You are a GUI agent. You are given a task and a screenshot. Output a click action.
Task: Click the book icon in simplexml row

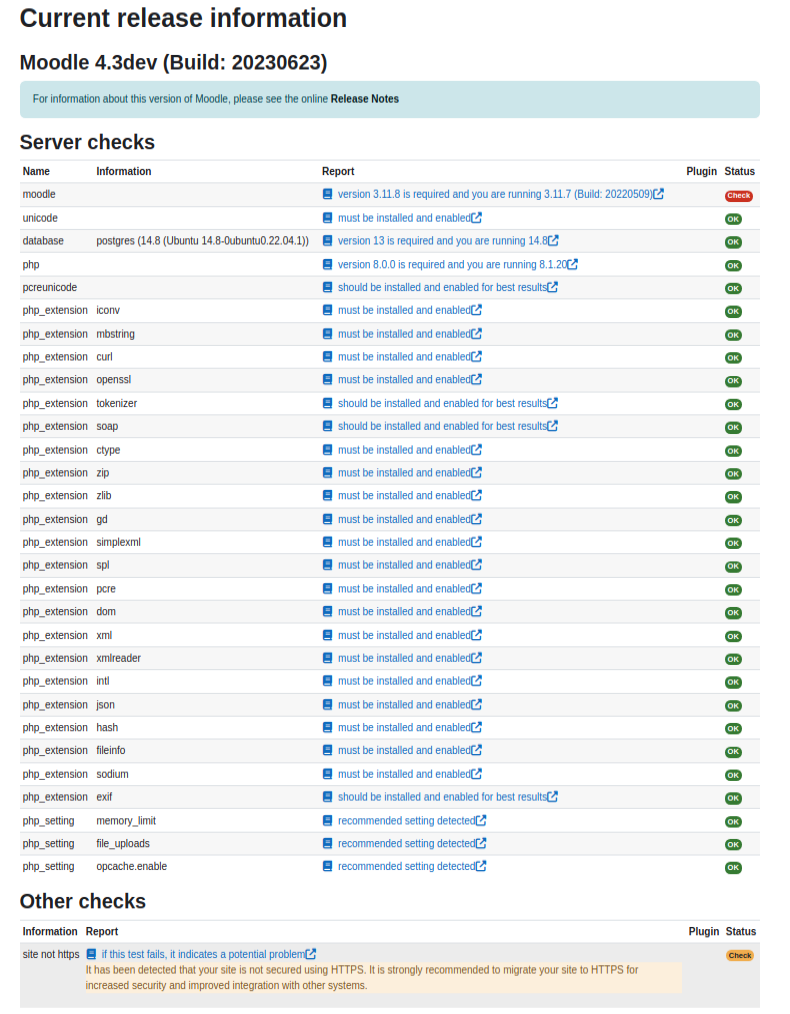(x=328, y=542)
